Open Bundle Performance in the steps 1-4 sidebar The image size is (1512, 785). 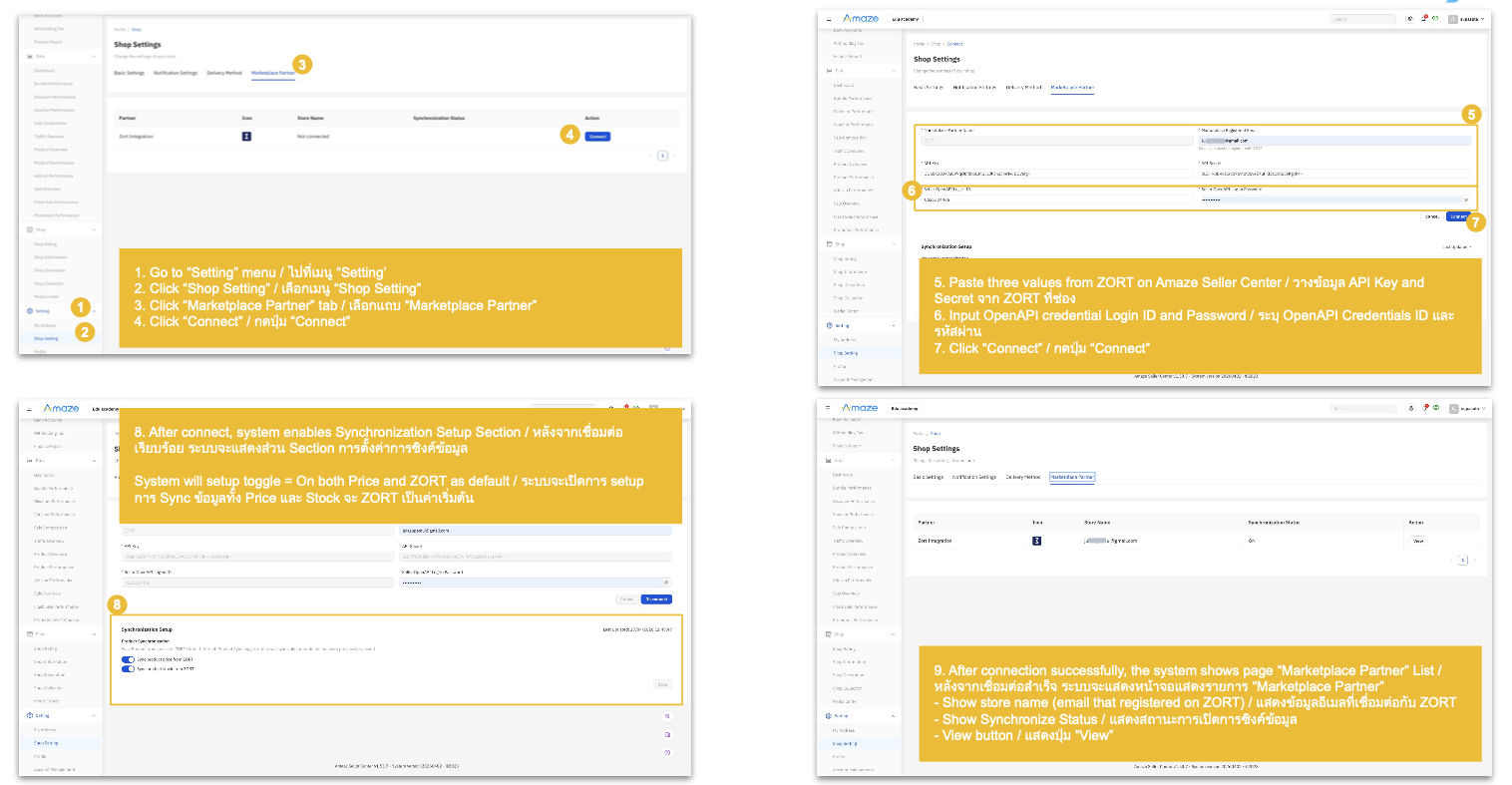(x=54, y=84)
